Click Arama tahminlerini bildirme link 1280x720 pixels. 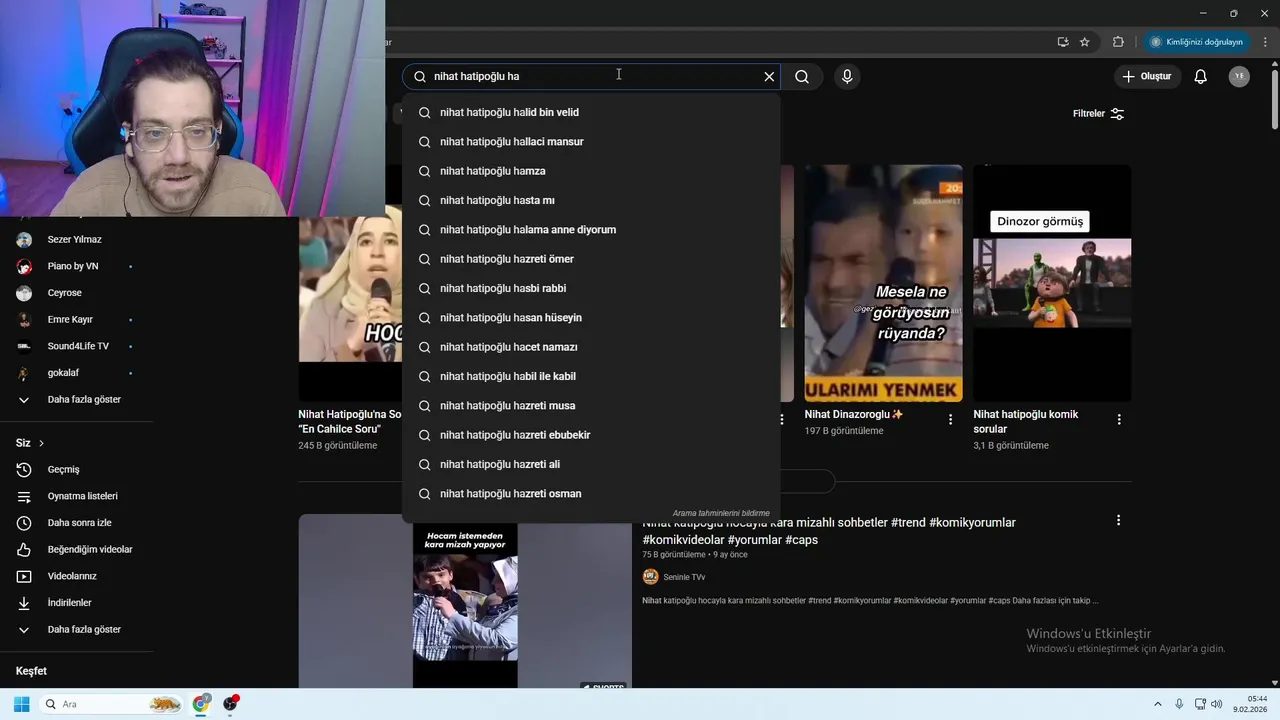pos(721,513)
